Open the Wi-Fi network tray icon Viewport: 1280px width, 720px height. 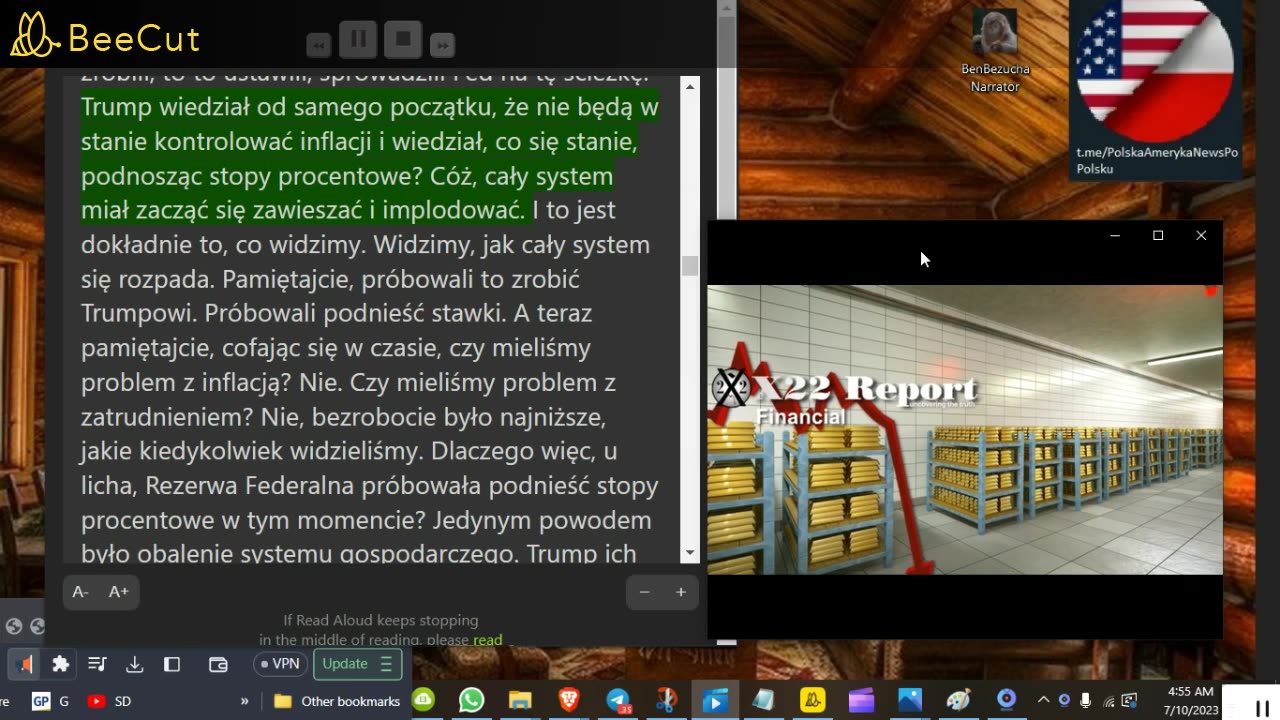(1108, 700)
